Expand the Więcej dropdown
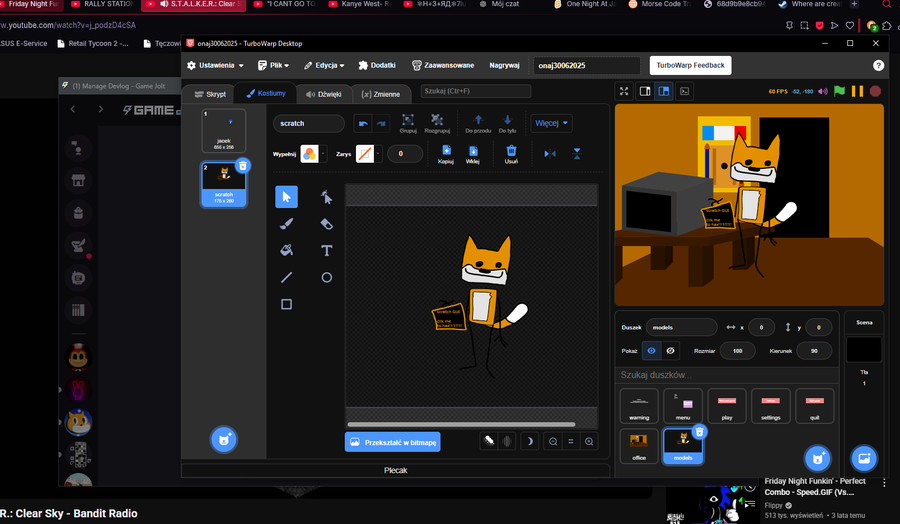Image resolution: width=900 pixels, height=524 pixels. [551, 123]
